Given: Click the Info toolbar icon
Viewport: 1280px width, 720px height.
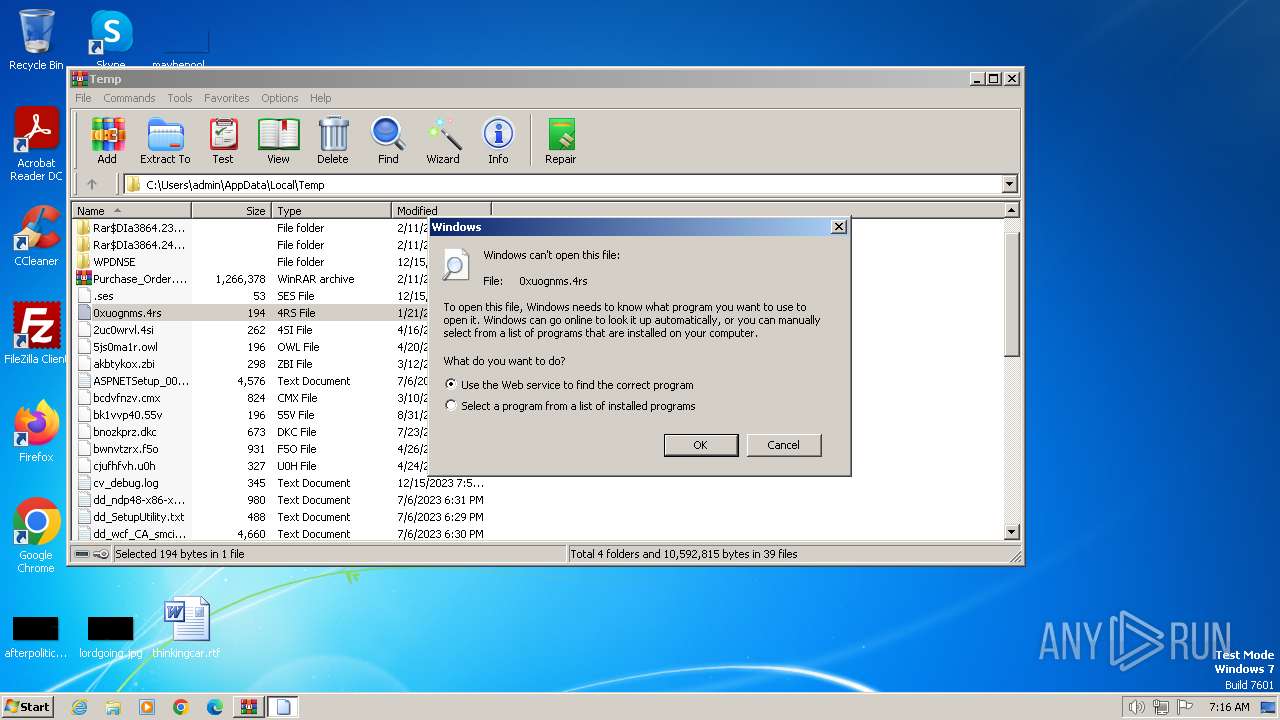Looking at the screenshot, I should [498, 141].
